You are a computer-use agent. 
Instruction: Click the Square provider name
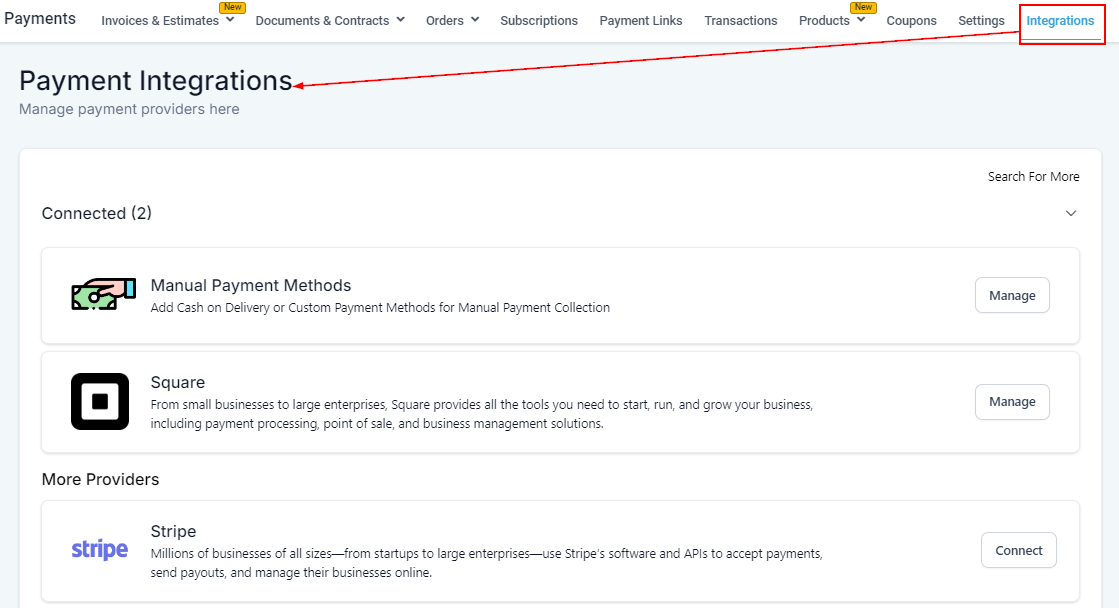[x=178, y=382]
